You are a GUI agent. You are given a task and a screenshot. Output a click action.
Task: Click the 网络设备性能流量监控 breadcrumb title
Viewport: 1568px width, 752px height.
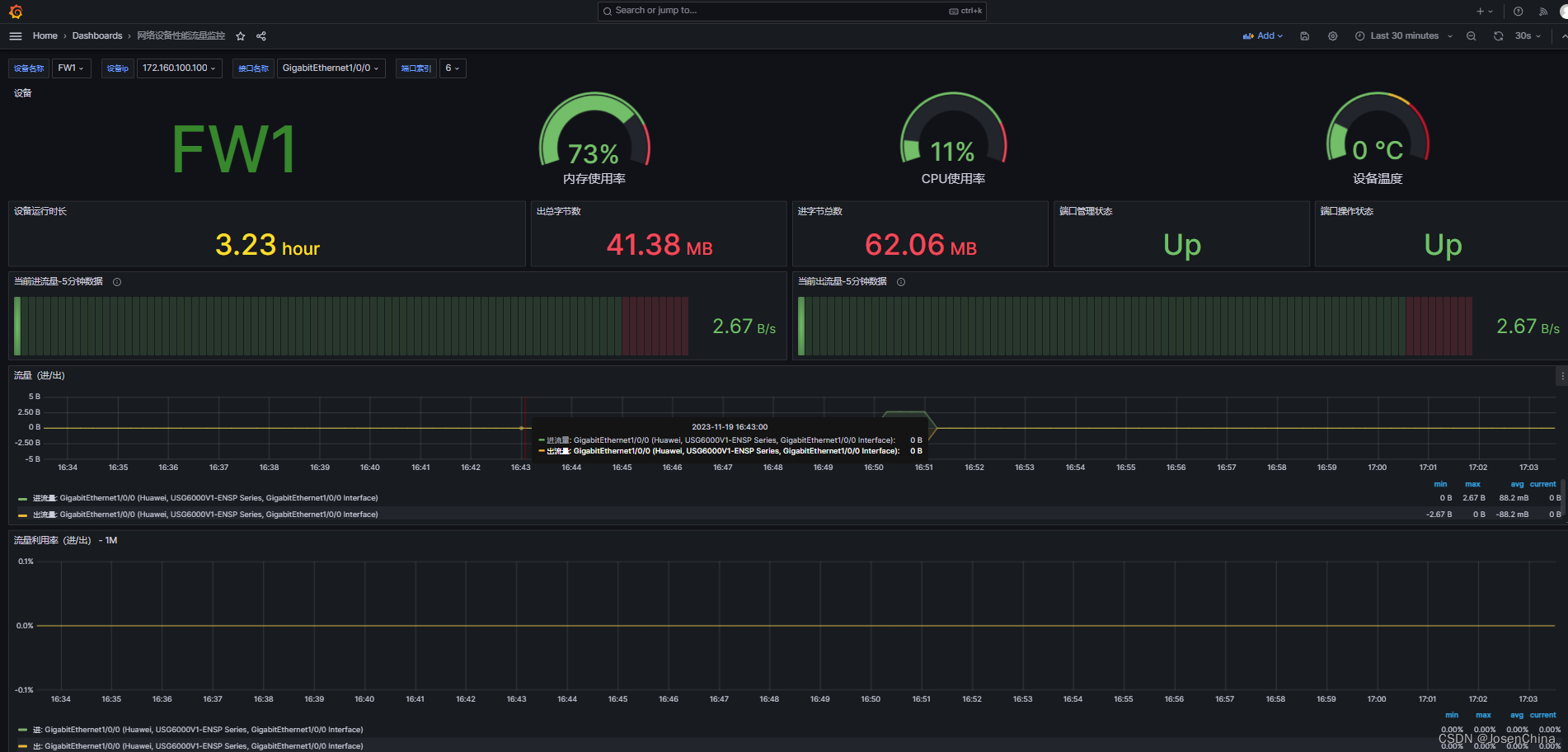181,36
